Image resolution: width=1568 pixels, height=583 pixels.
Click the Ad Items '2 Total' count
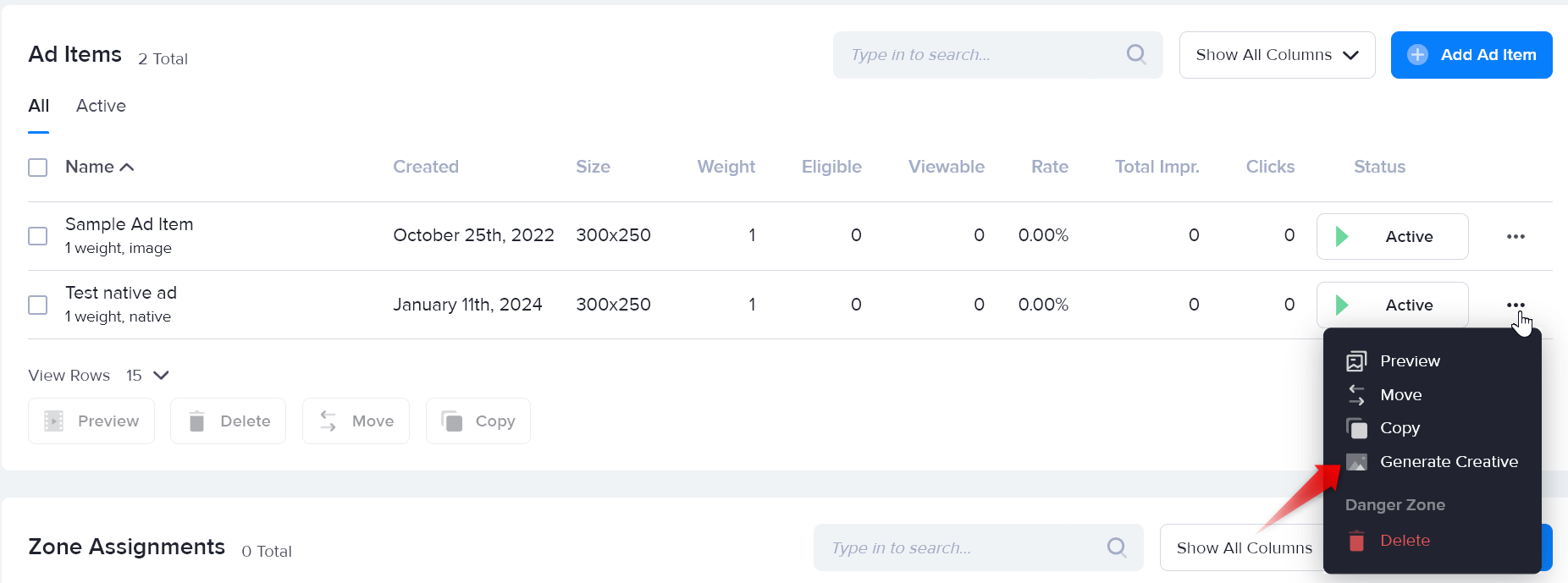163,58
